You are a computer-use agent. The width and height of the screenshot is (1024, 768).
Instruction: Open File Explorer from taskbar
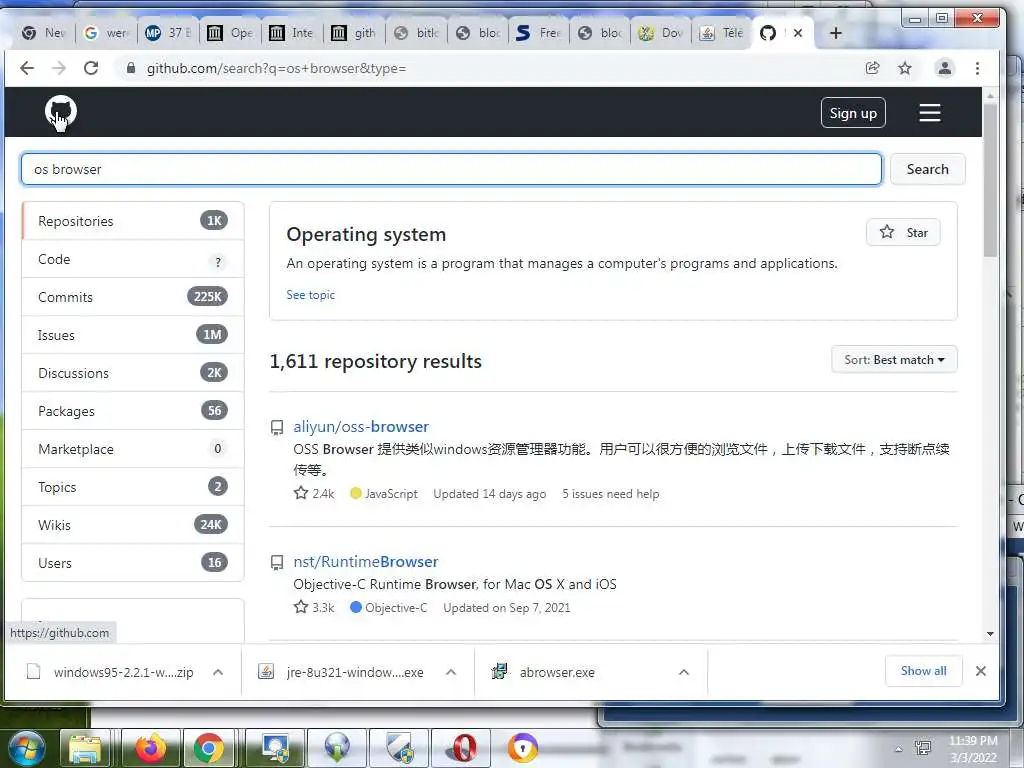(x=85, y=748)
